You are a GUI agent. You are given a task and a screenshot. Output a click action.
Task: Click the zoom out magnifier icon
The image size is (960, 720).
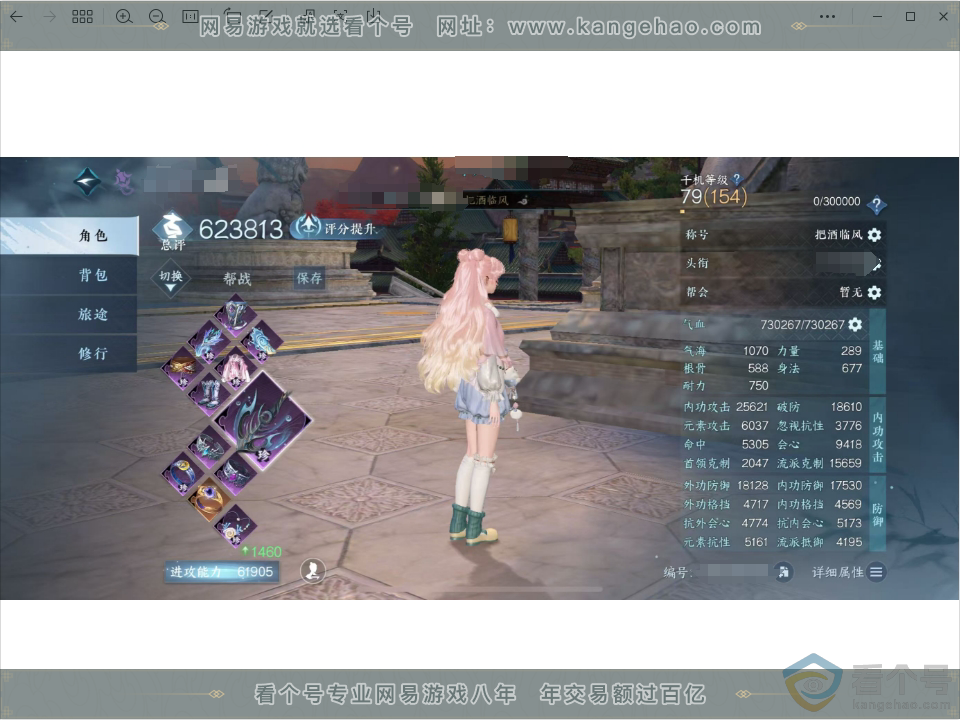pos(157,17)
